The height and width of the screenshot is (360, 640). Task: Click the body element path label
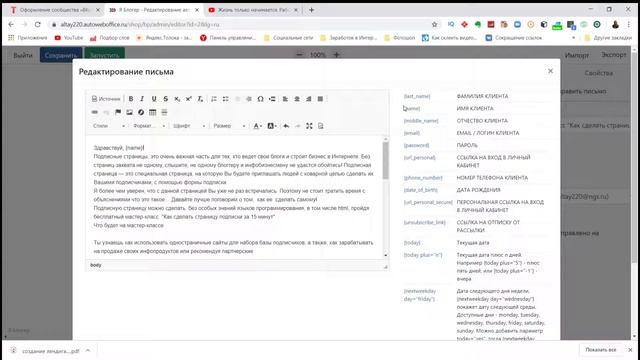[96, 265]
